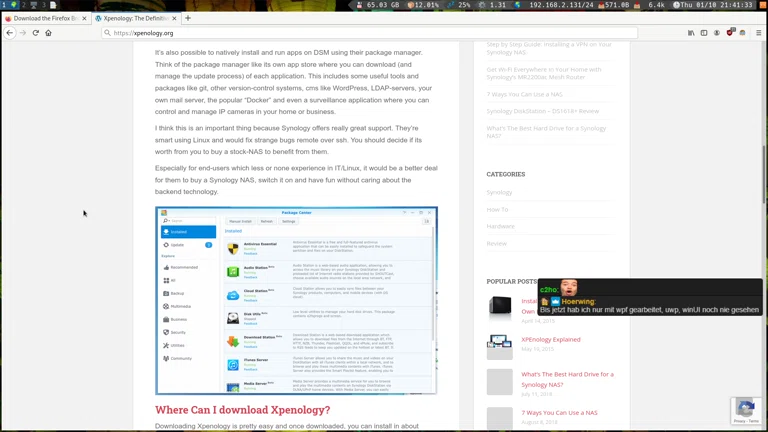Click the page's vertical scrollbar
768x432 pixels.
coord(764,200)
